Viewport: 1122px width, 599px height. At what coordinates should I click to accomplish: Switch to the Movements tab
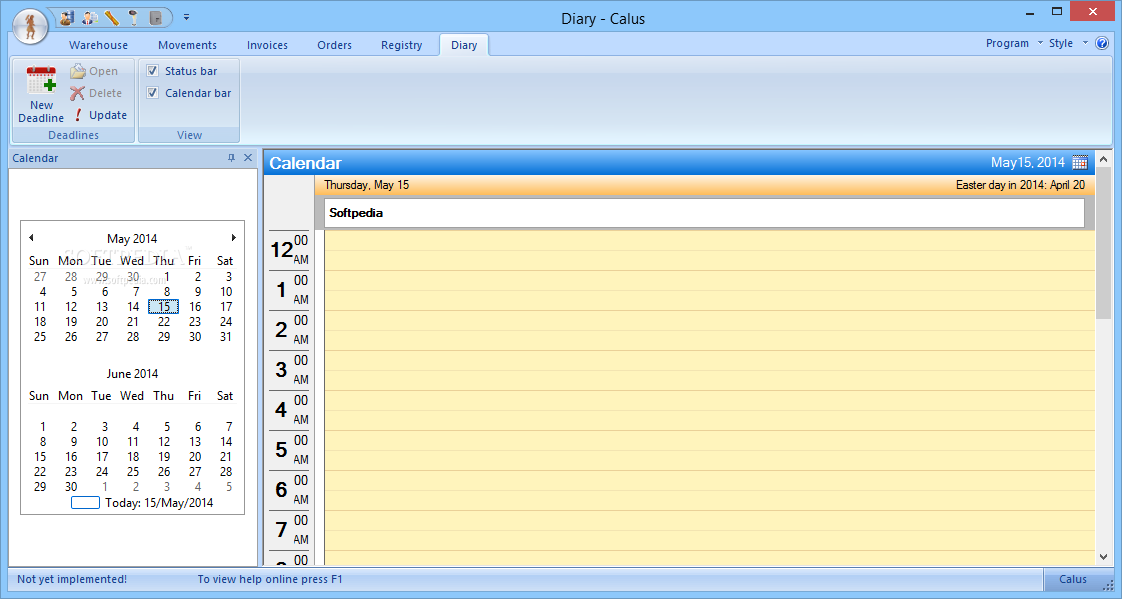[187, 45]
